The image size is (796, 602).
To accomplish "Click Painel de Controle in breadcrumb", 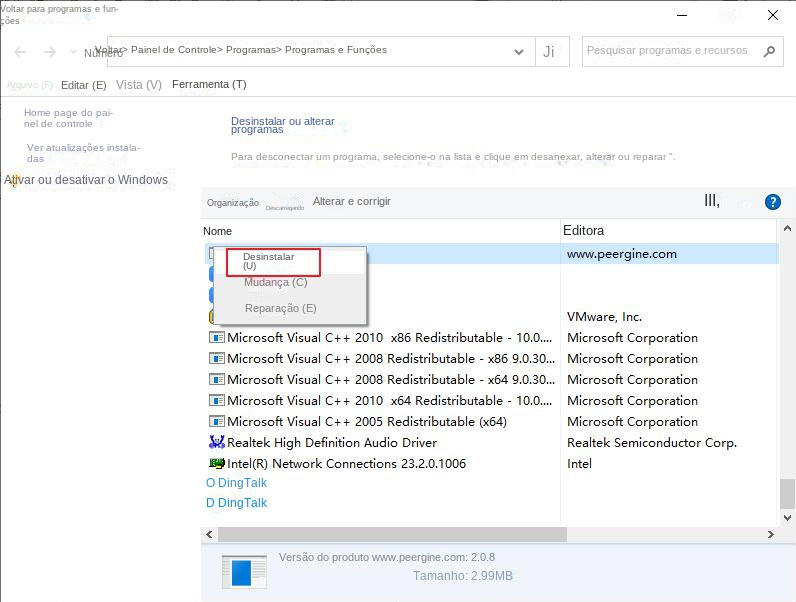I will (174, 50).
